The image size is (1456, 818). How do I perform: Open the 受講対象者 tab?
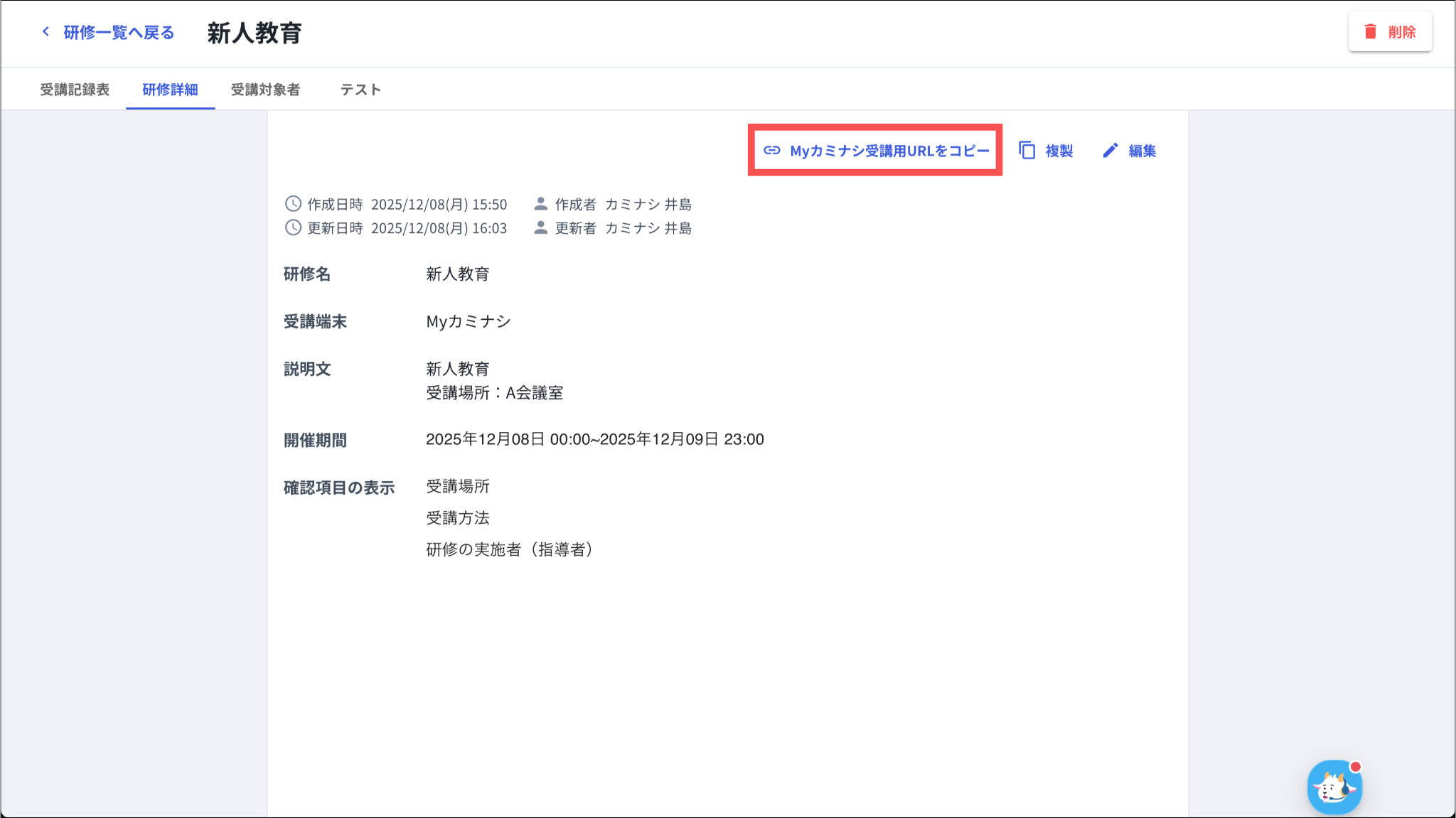pos(265,90)
